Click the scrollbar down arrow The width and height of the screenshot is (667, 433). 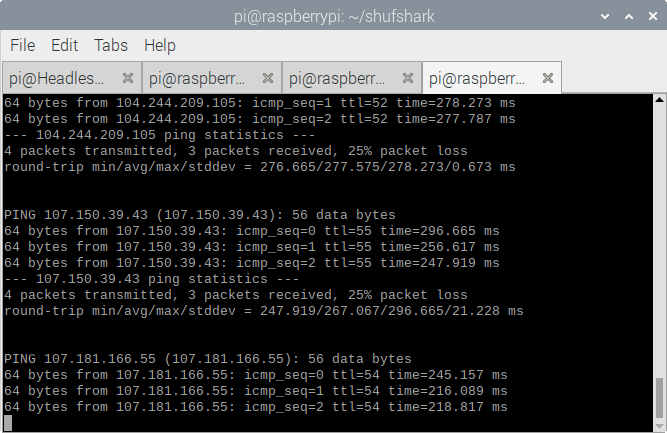click(659, 426)
